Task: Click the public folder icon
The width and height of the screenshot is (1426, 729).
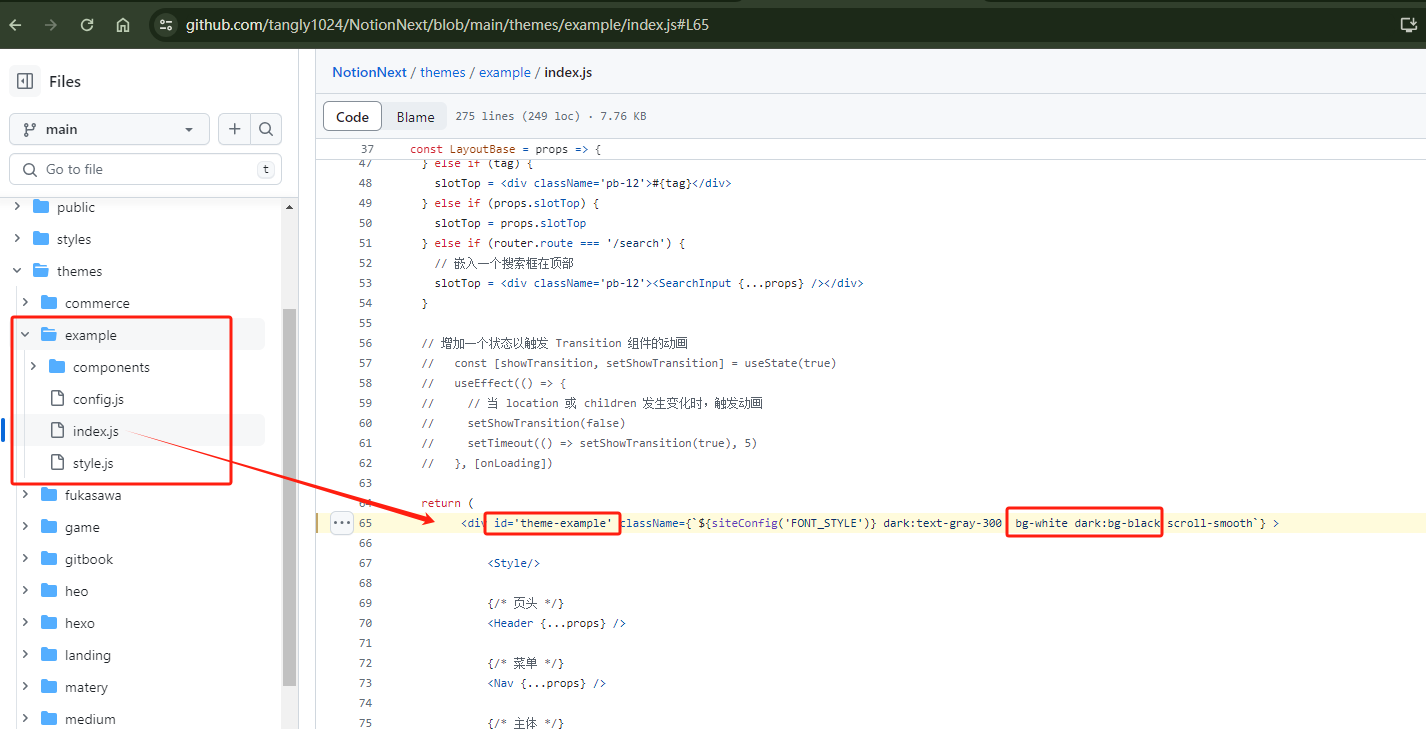Action: (x=41, y=207)
